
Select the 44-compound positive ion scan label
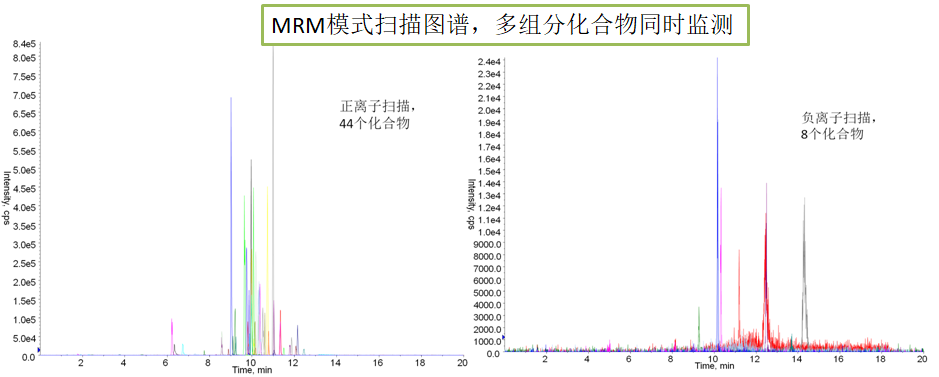[x=375, y=115]
